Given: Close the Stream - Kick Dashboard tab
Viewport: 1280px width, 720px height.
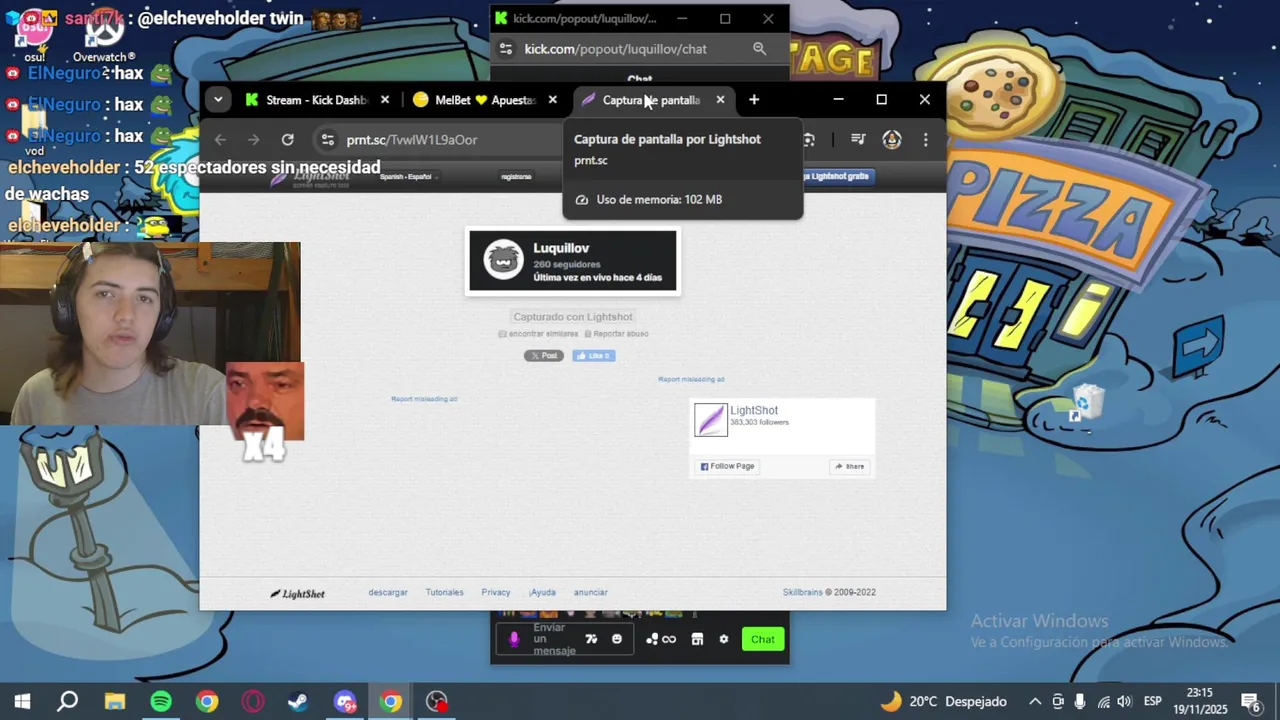Looking at the screenshot, I should pyautogui.click(x=385, y=100).
